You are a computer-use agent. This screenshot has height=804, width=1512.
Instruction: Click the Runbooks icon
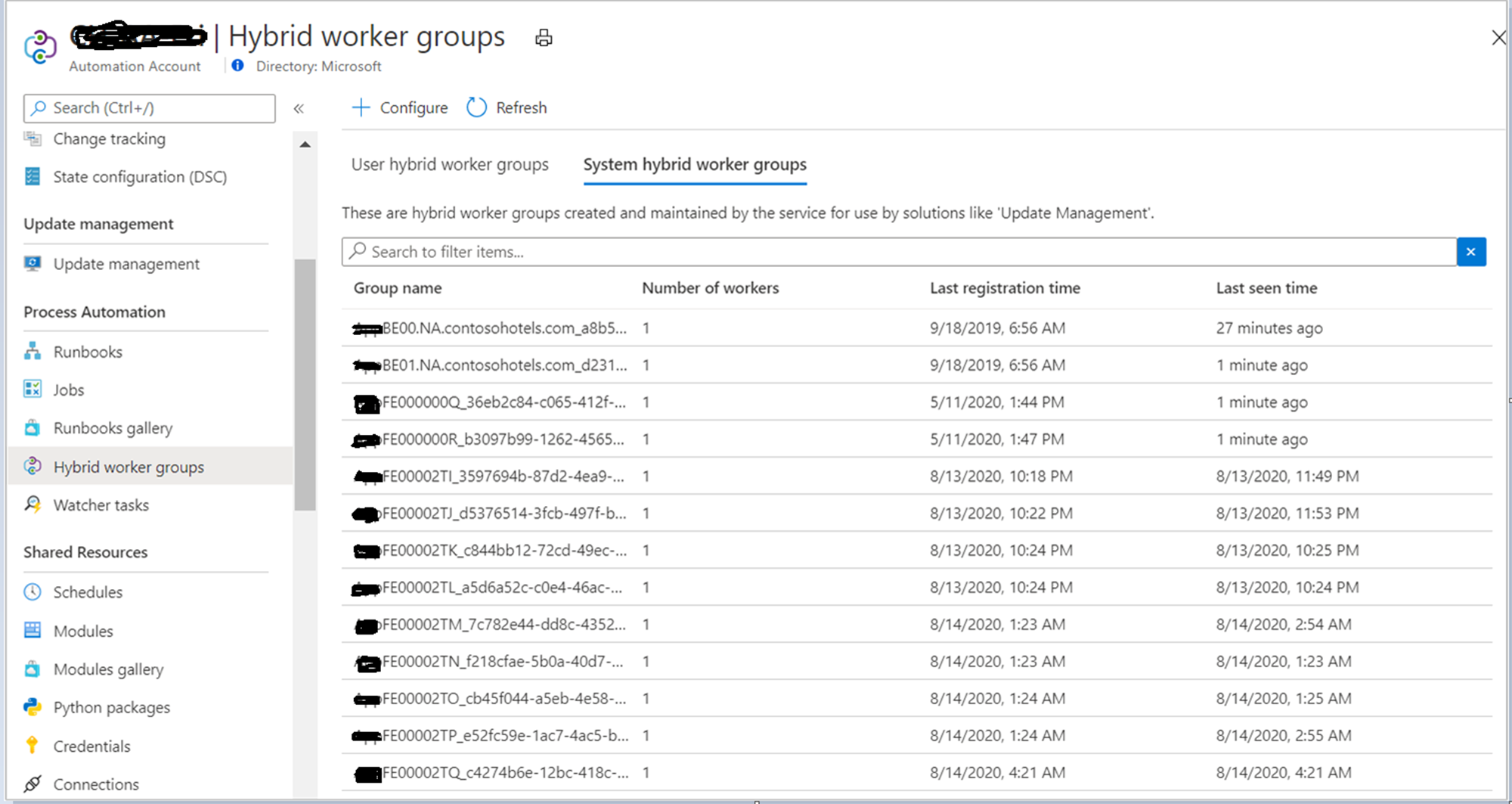33,351
